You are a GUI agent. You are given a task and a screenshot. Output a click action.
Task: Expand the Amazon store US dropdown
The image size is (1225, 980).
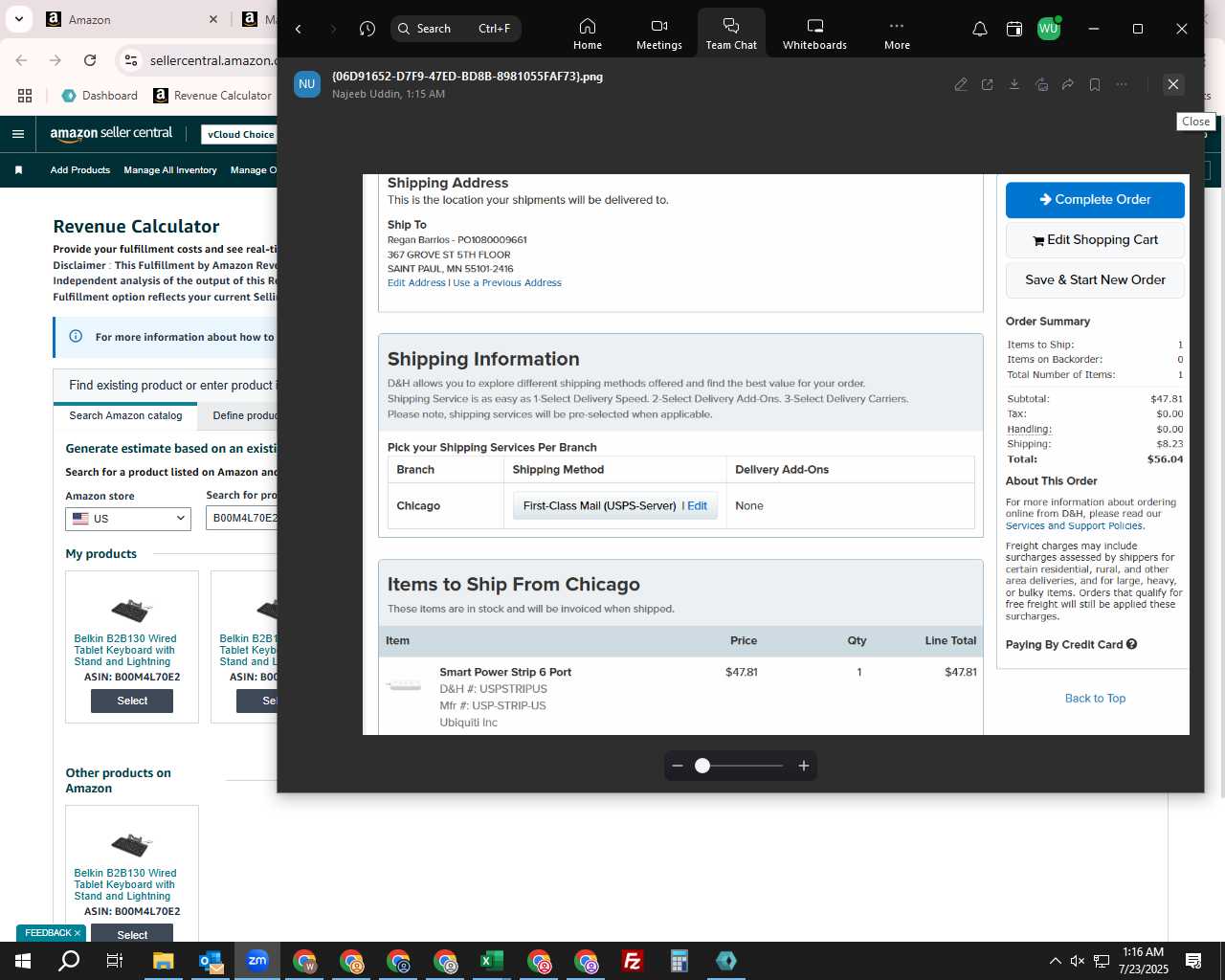(x=128, y=518)
